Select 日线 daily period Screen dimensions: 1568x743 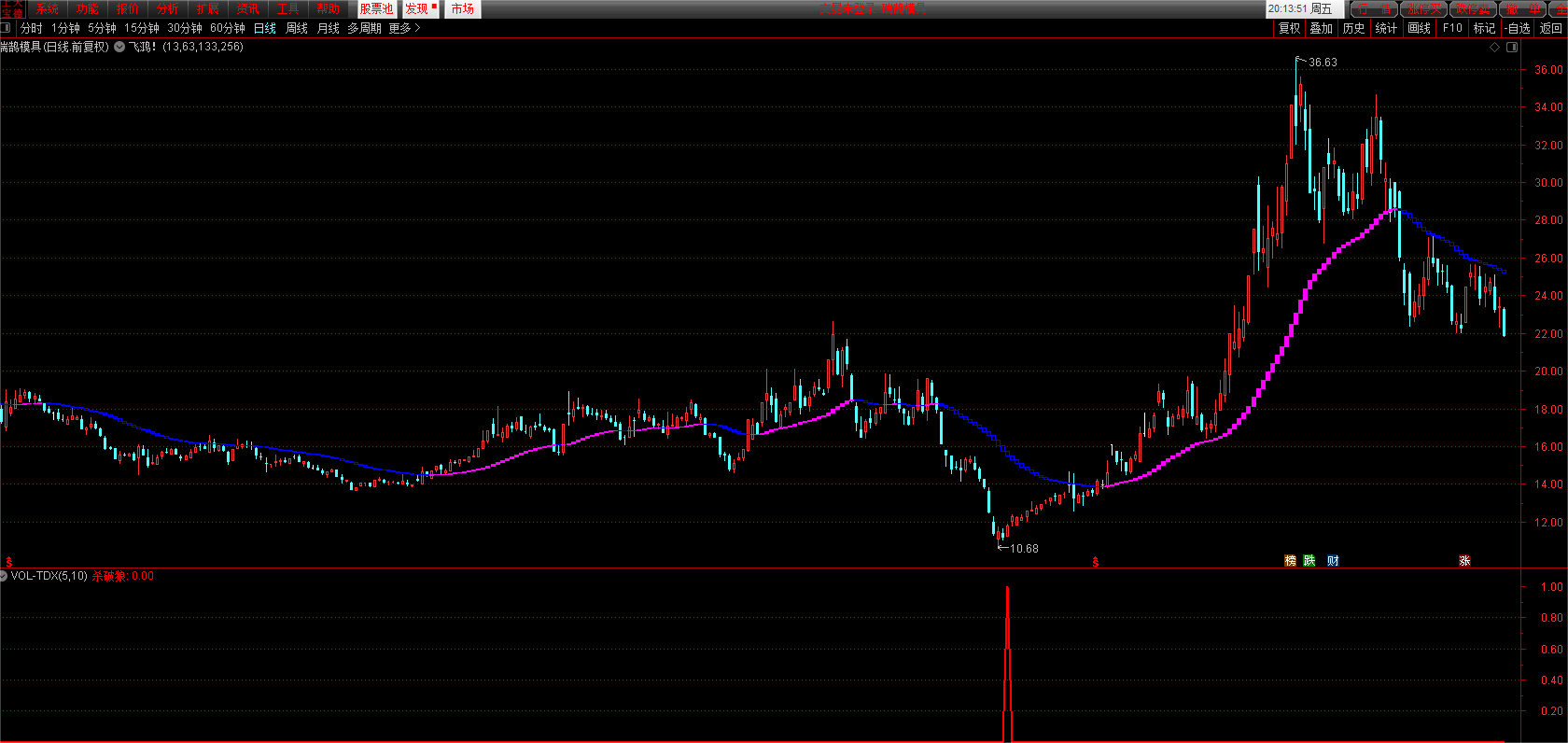[265, 28]
